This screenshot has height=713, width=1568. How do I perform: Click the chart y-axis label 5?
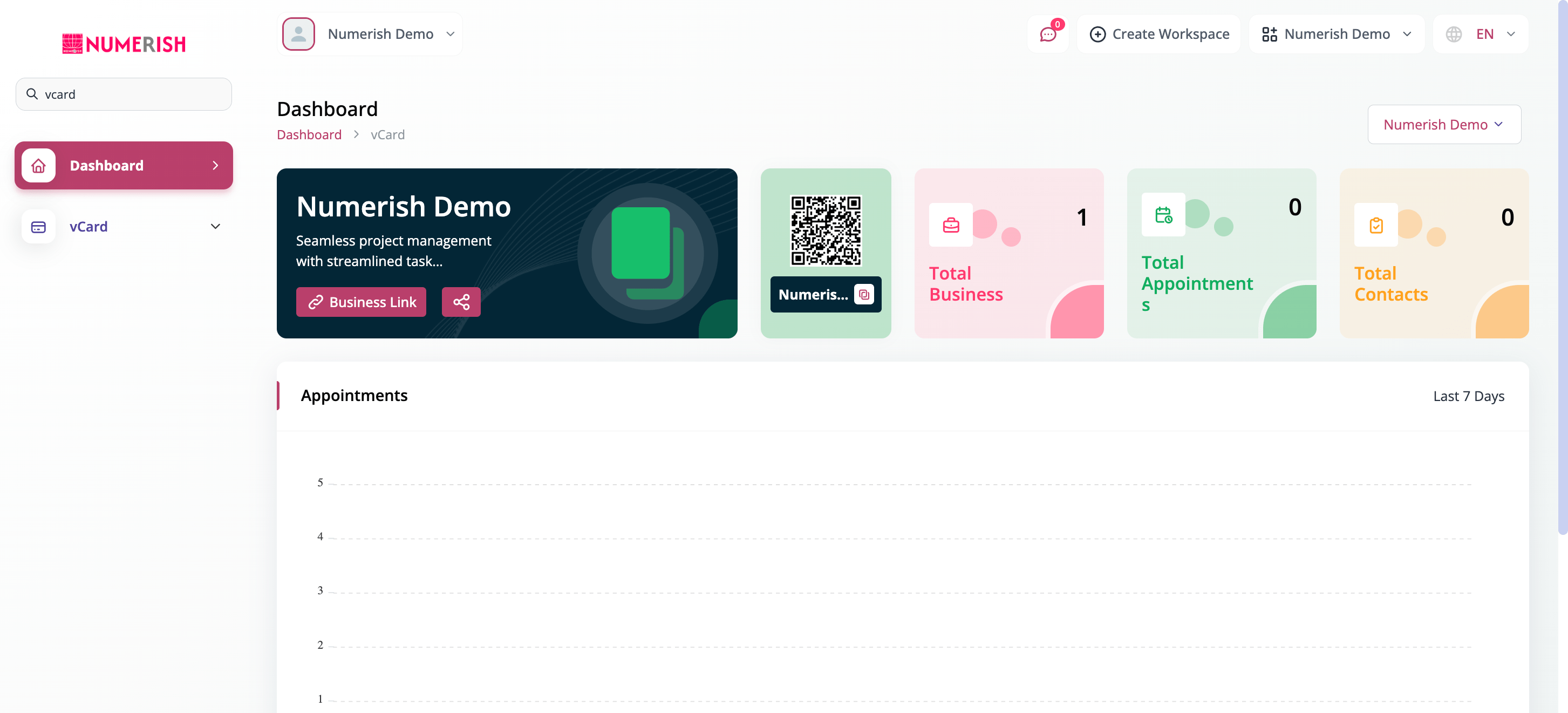click(x=320, y=483)
